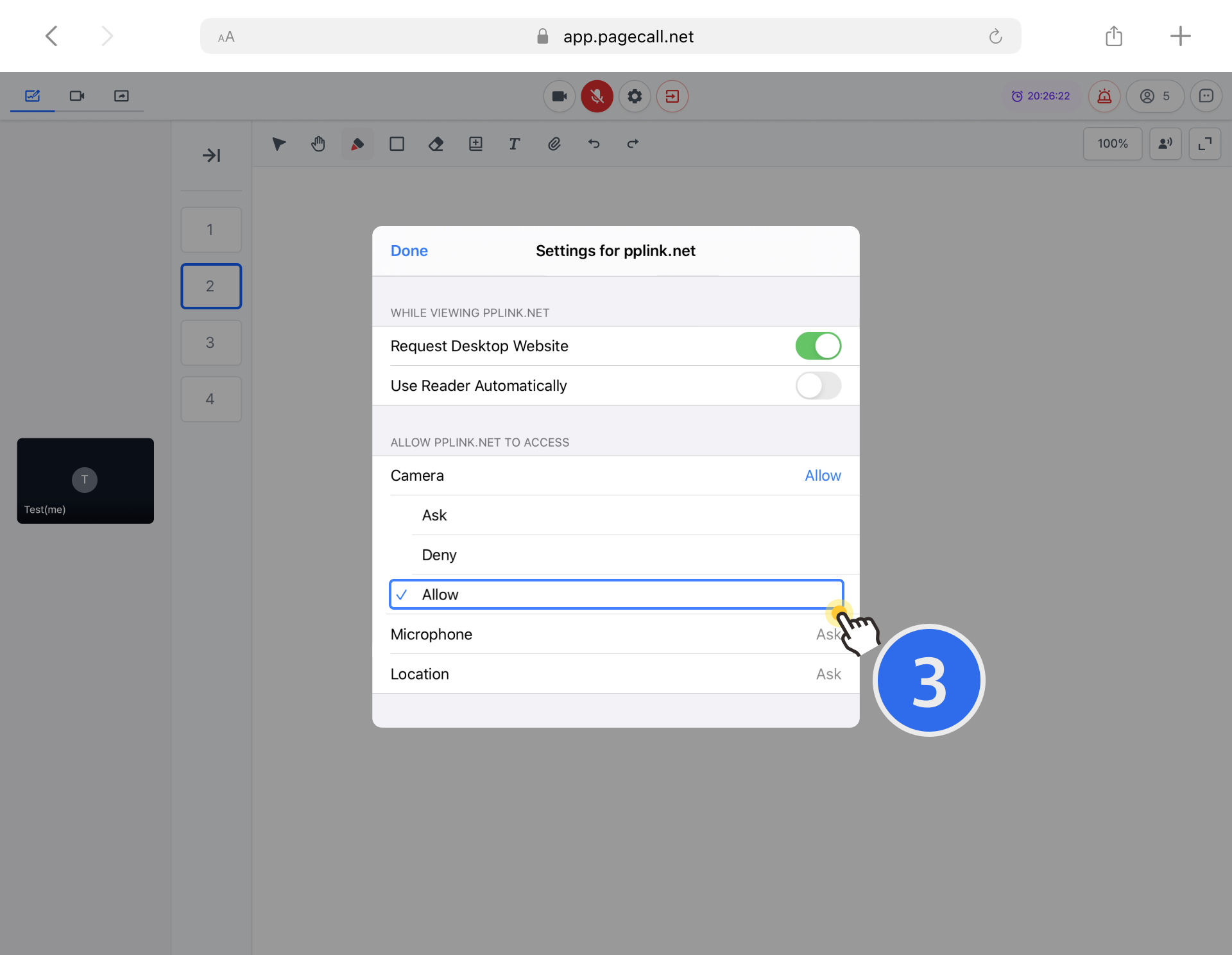Switch to the screen share tab
The image size is (1232, 955).
point(121,96)
